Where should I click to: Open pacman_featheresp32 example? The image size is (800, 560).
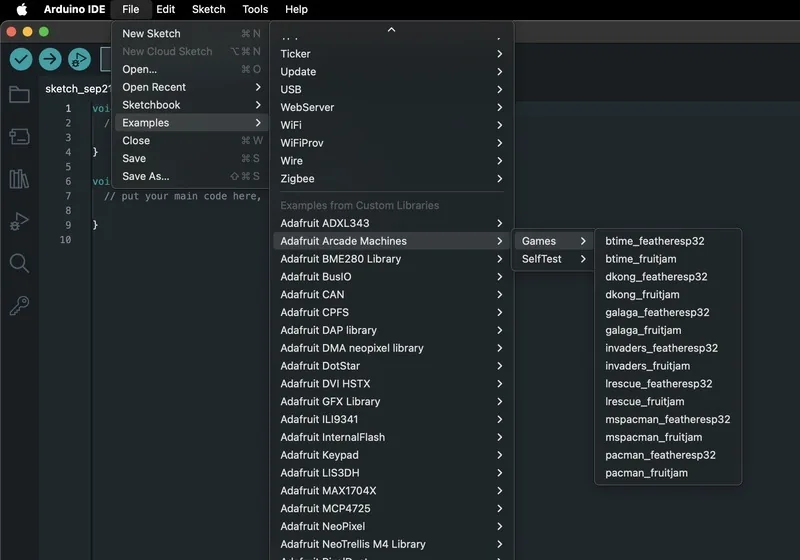click(668, 455)
